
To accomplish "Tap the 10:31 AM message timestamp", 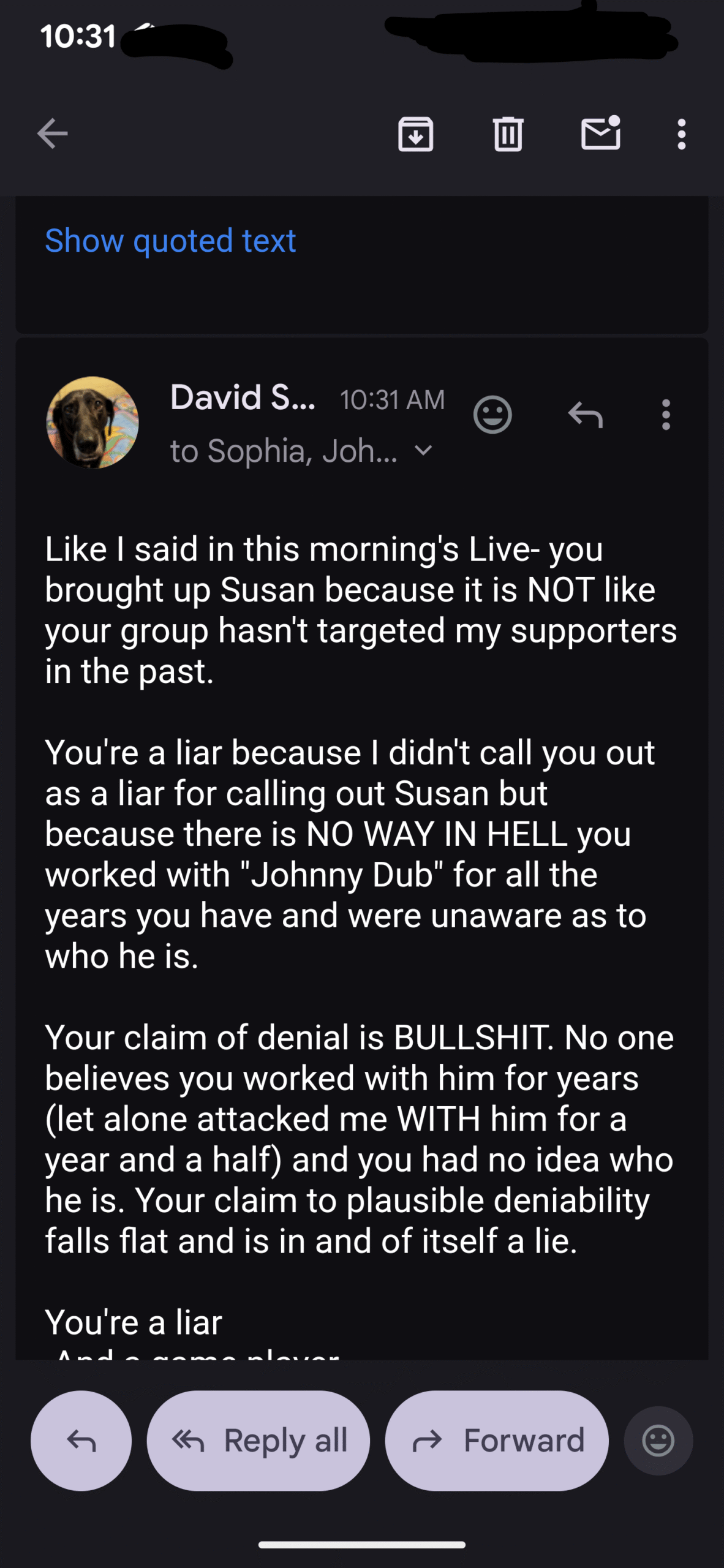I will point(392,400).
